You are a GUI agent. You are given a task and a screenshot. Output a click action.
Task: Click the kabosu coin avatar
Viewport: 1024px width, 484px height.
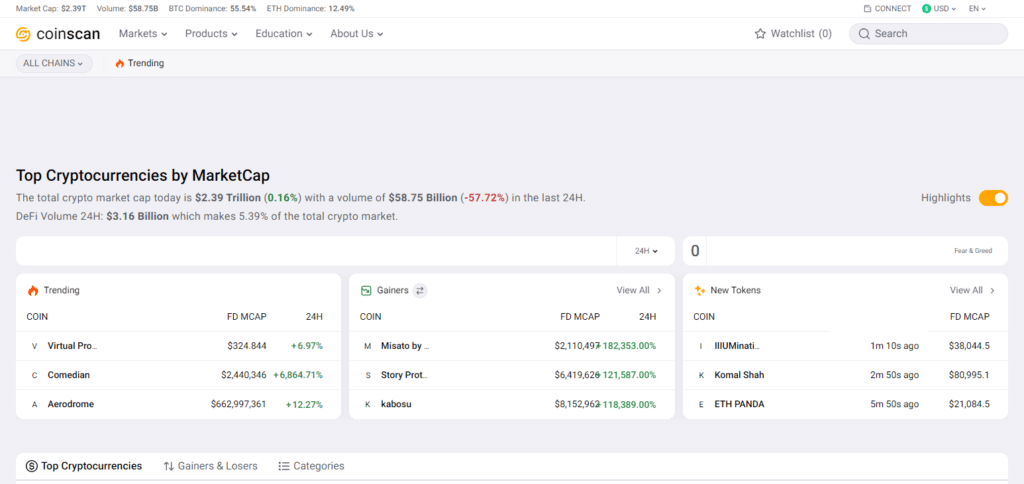368,404
